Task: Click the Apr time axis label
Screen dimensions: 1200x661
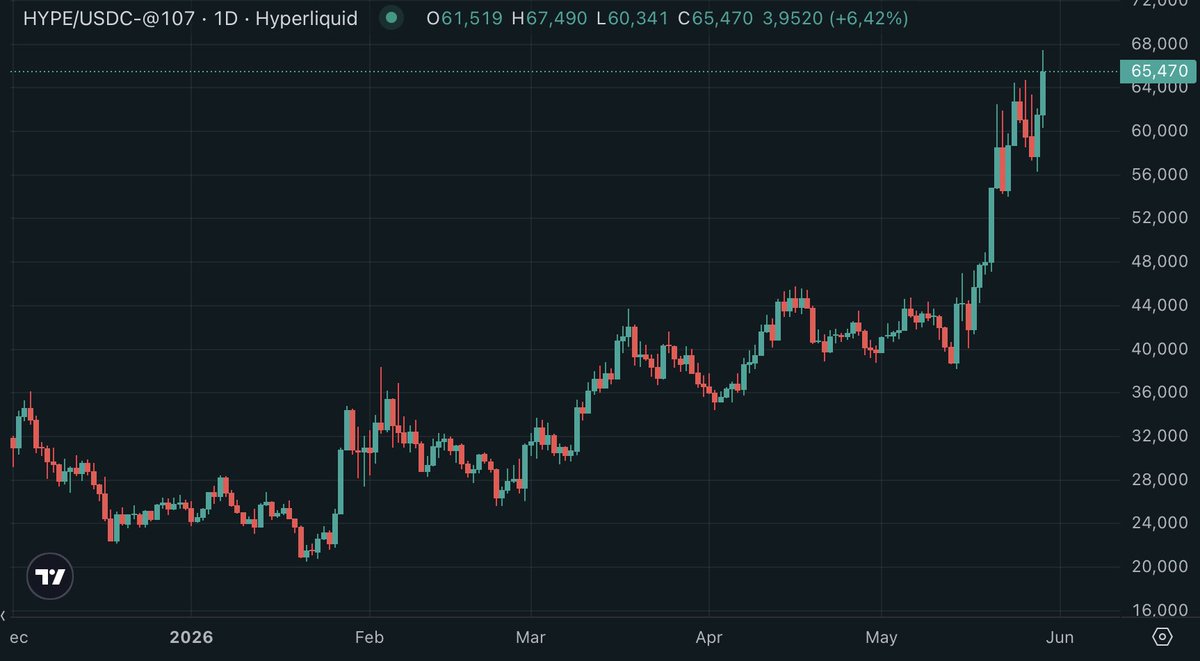Action: [708, 637]
